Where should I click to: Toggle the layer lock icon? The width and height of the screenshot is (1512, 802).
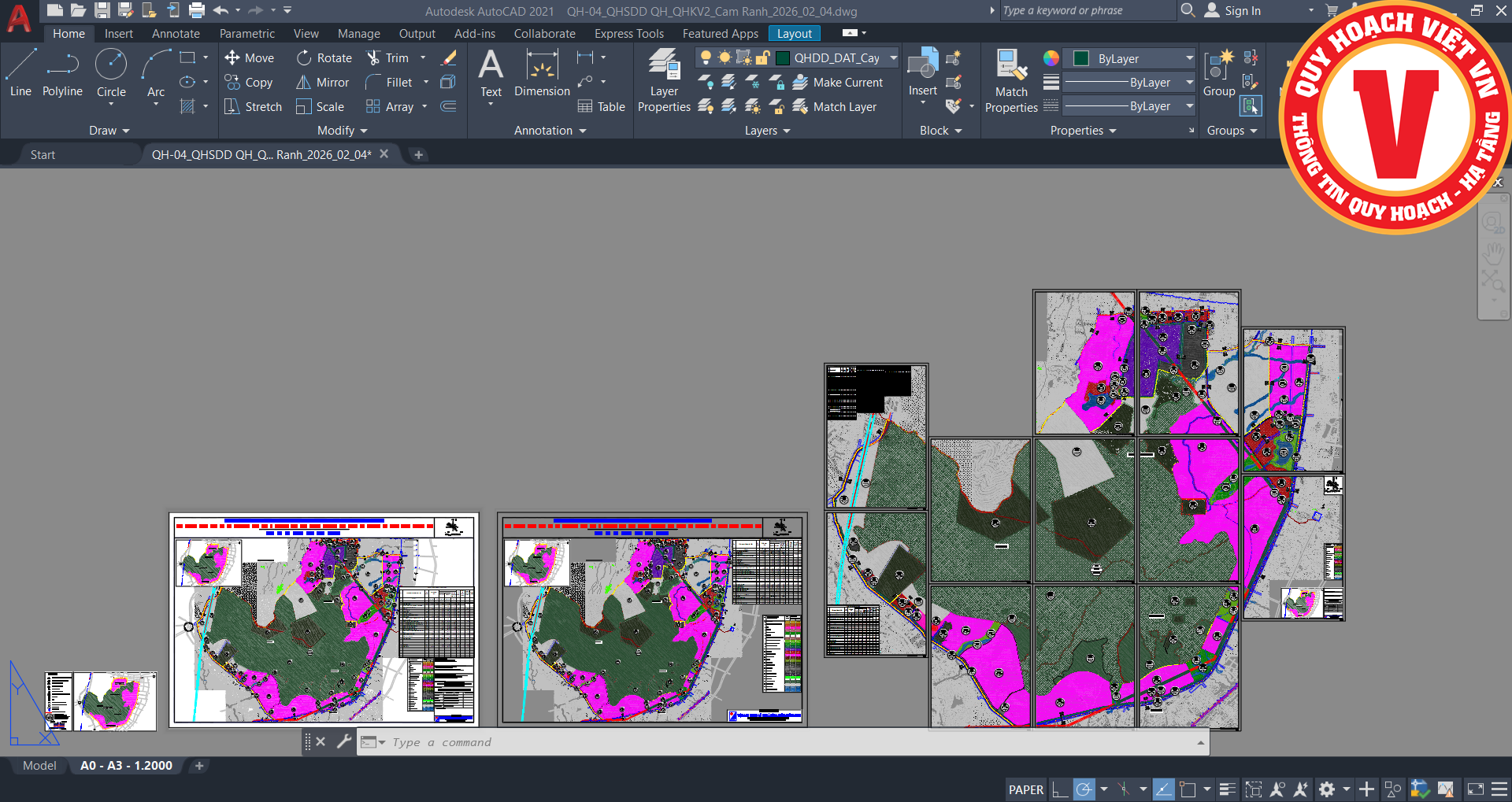(x=762, y=58)
